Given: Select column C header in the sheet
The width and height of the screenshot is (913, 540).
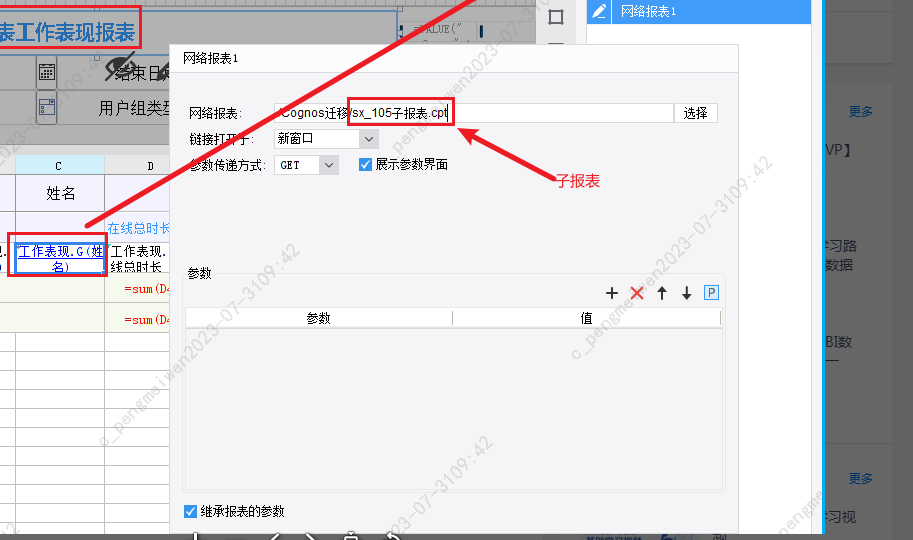Looking at the screenshot, I should coord(59,166).
